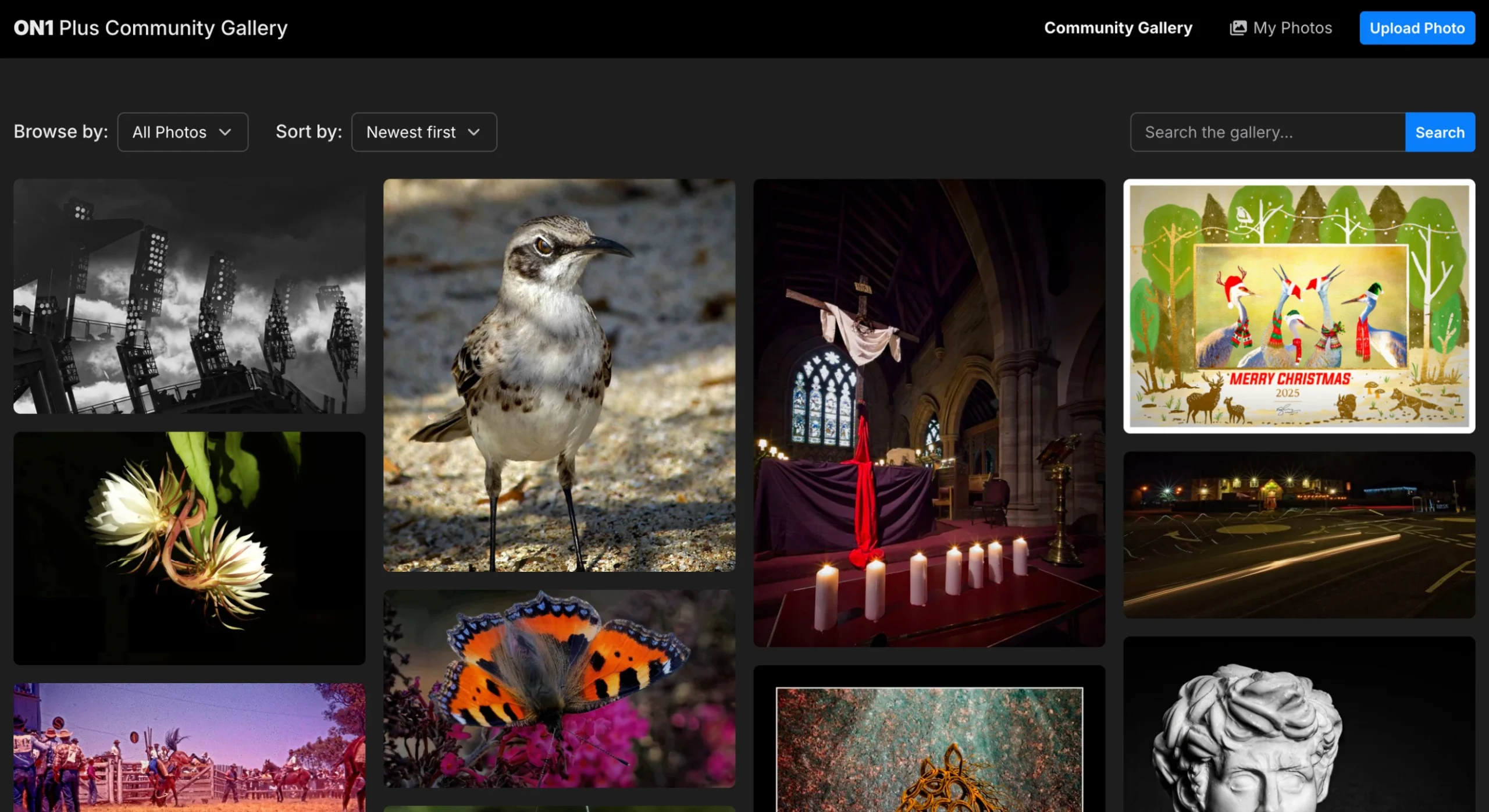This screenshot has height=812, width=1489.
Task: Click the My Photos icon
Action: click(x=1238, y=28)
